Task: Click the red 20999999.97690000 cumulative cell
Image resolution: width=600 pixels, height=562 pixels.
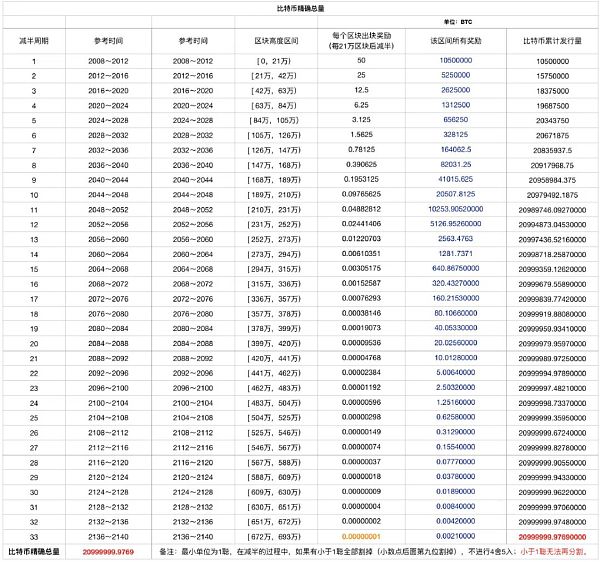Action: click(x=553, y=536)
